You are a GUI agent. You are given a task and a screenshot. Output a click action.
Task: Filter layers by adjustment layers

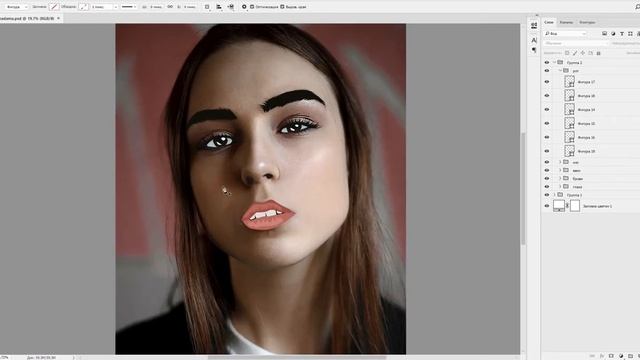(613, 33)
